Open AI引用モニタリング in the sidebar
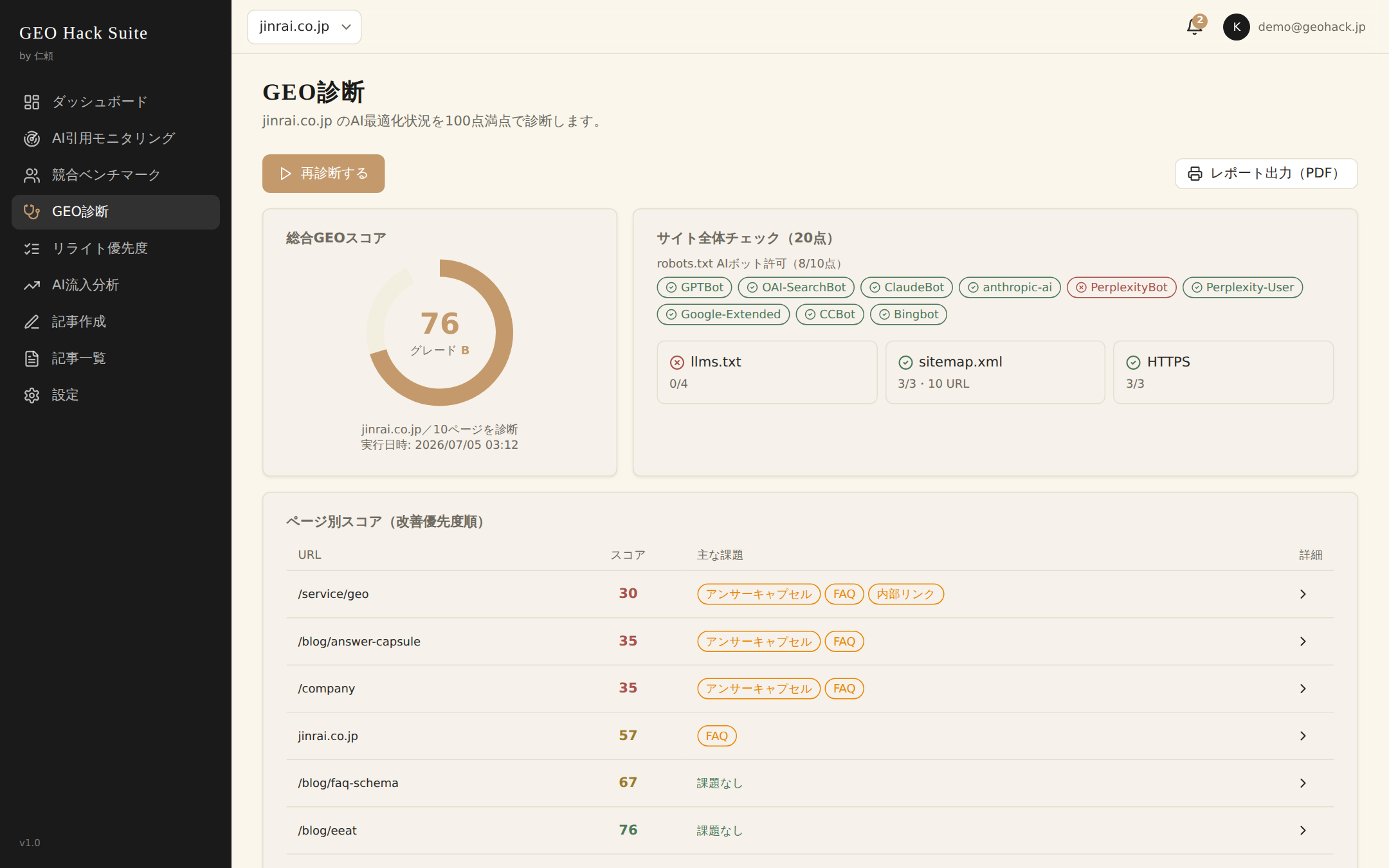Screen dimensions: 1389x868 116,138
